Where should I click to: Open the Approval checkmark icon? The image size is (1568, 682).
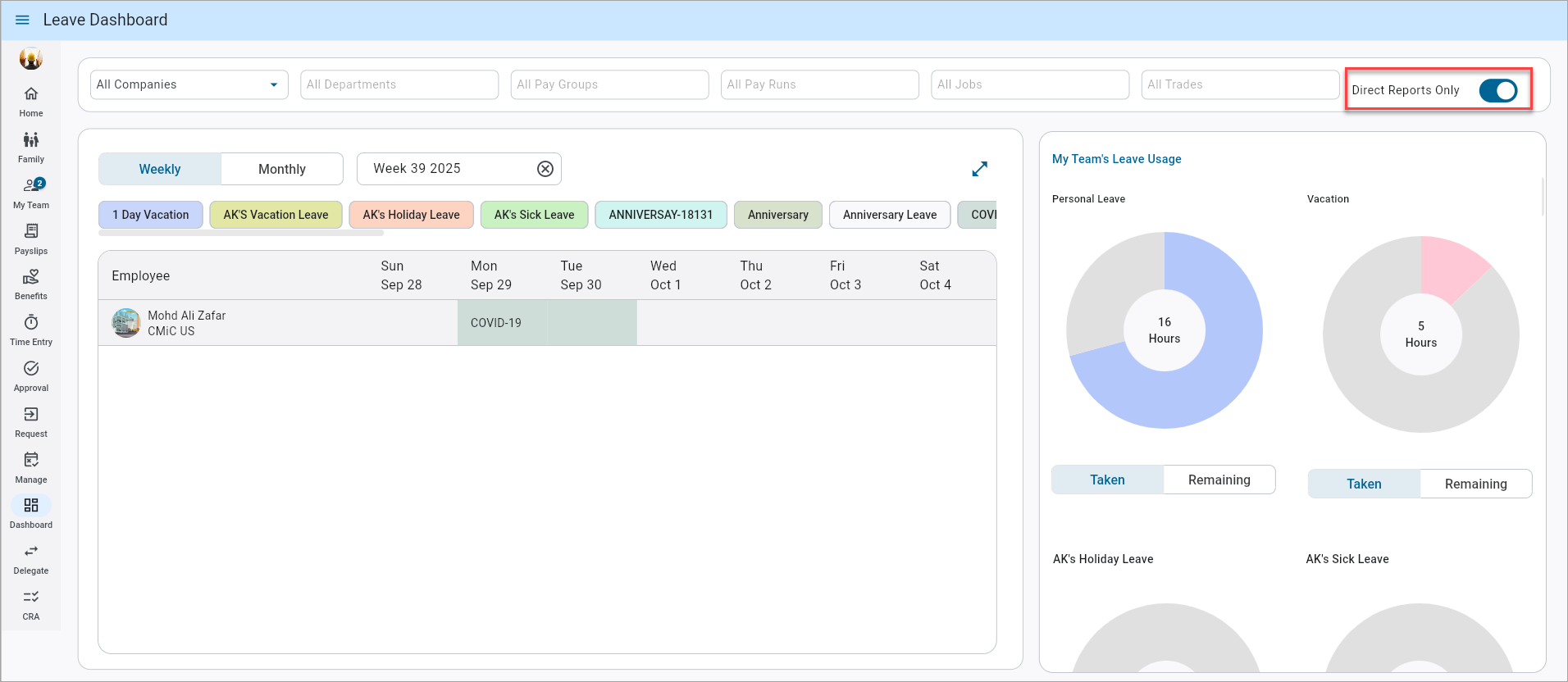point(31,369)
